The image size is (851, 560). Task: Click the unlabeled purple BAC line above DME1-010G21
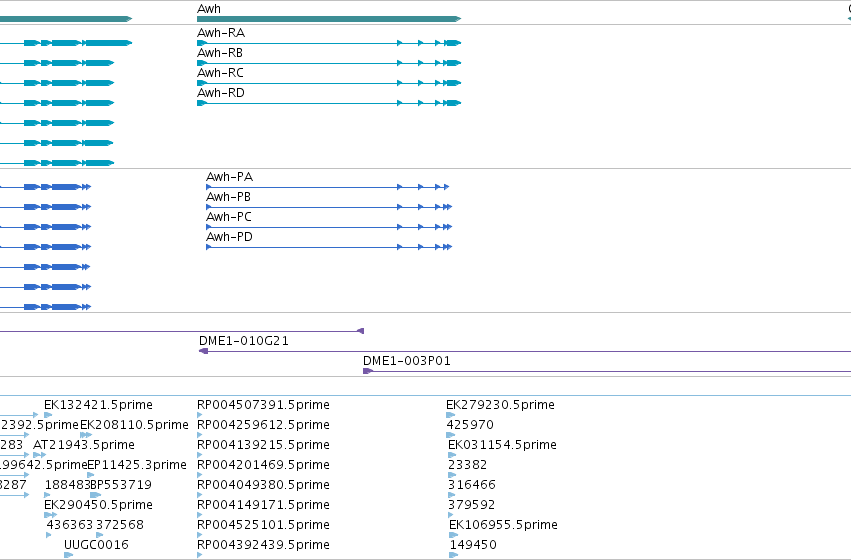tap(182, 331)
